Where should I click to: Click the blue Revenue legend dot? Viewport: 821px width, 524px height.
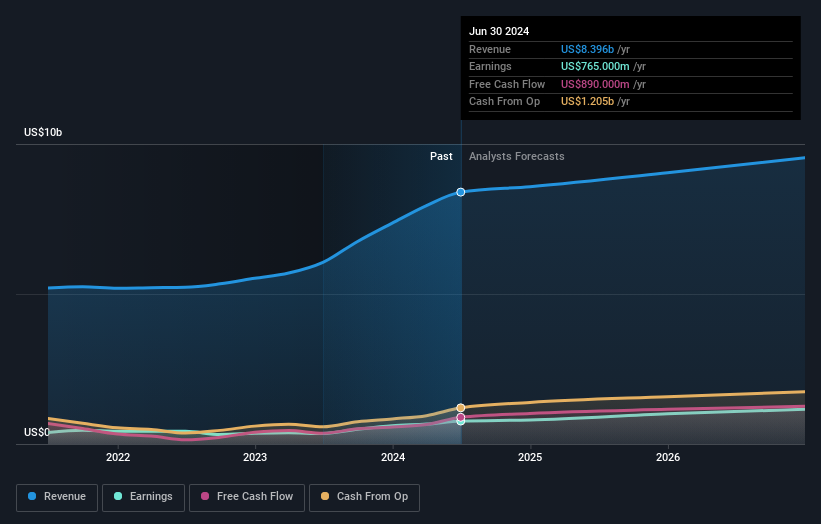[32, 496]
